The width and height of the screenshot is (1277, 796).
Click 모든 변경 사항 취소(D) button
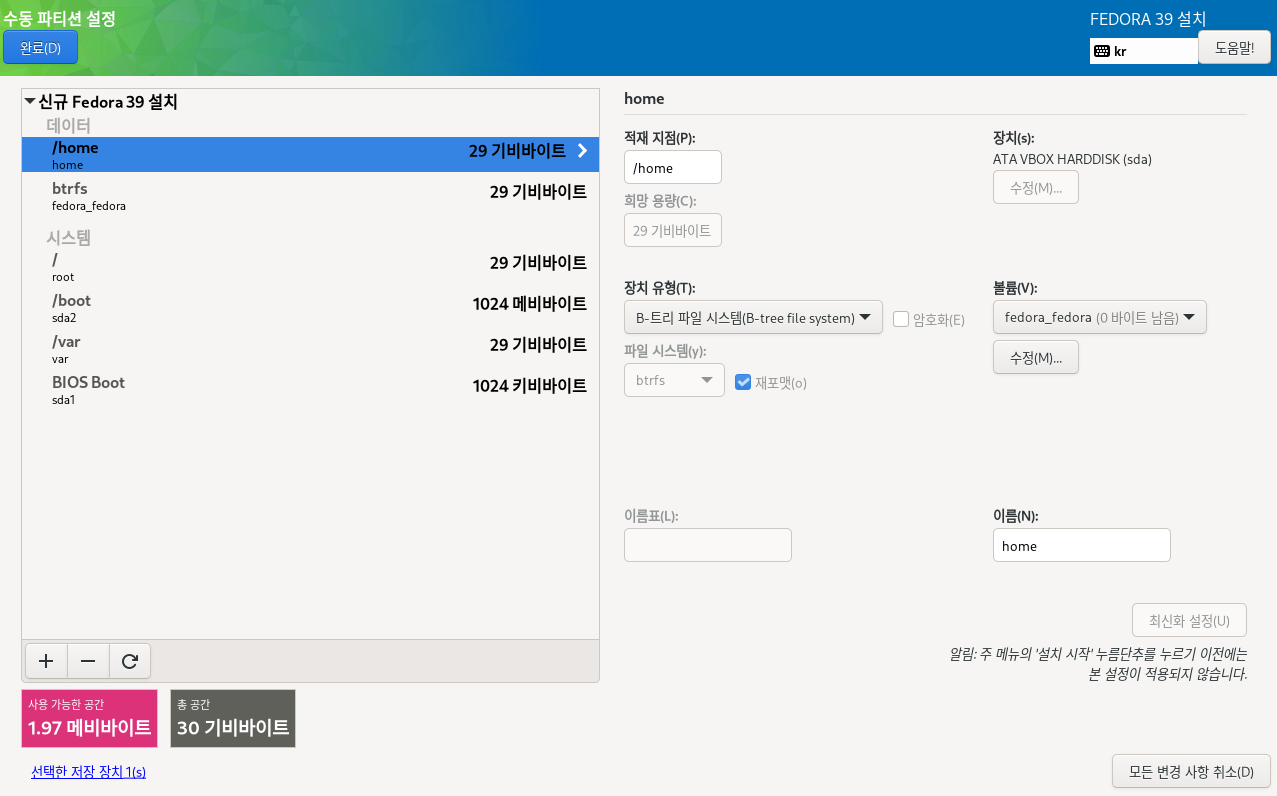1191,771
